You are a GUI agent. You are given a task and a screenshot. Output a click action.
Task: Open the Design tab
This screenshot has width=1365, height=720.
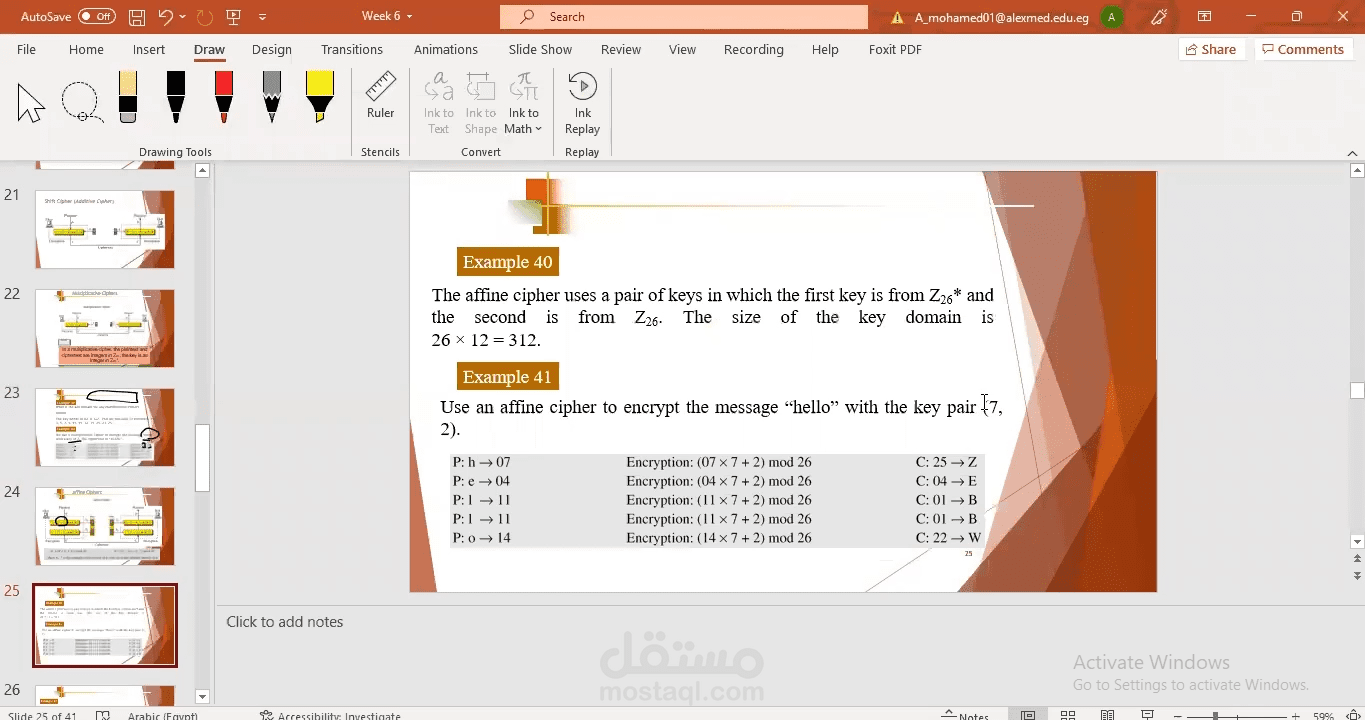click(272, 49)
